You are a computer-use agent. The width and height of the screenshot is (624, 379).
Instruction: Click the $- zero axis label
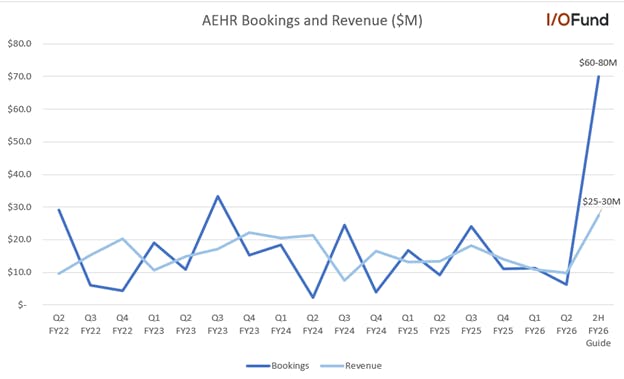(x=22, y=305)
